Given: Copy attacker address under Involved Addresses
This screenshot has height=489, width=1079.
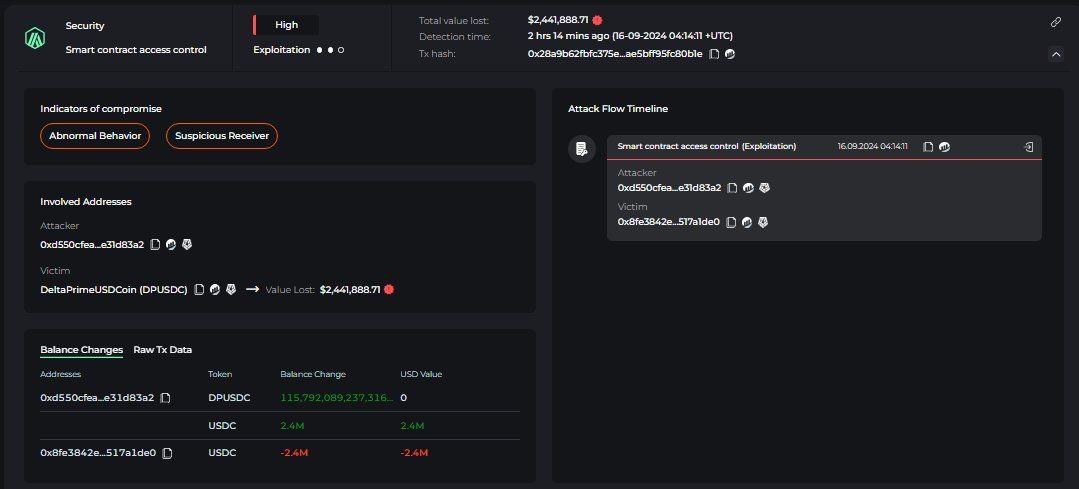Looking at the screenshot, I should (156, 244).
